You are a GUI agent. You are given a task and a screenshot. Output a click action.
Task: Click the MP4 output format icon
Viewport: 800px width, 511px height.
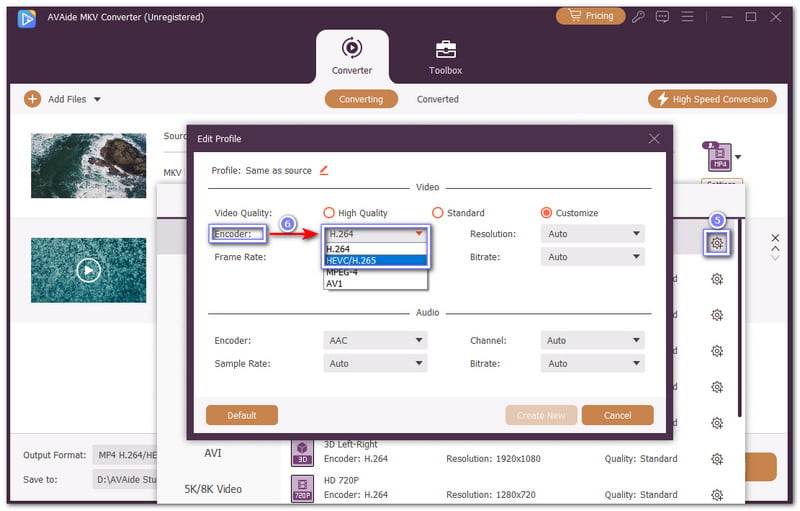(719, 157)
